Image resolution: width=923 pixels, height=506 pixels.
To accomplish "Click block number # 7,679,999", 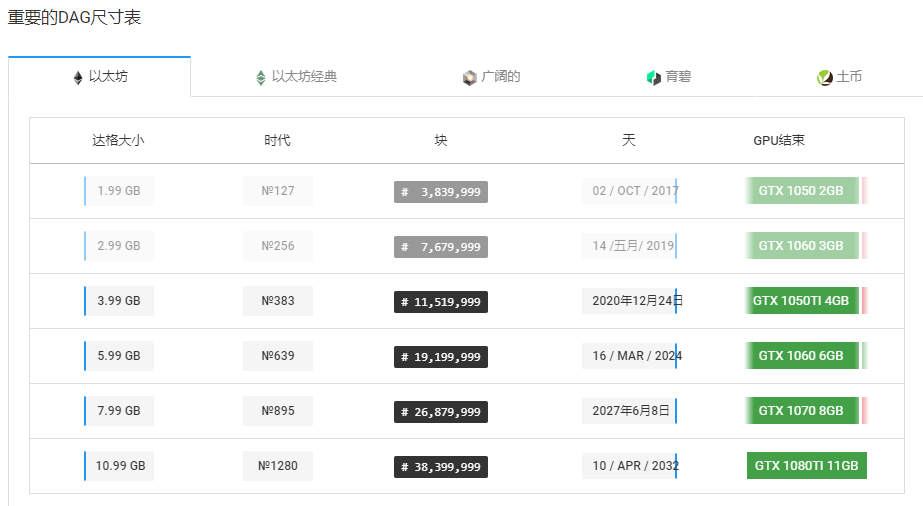I will coord(441,247).
